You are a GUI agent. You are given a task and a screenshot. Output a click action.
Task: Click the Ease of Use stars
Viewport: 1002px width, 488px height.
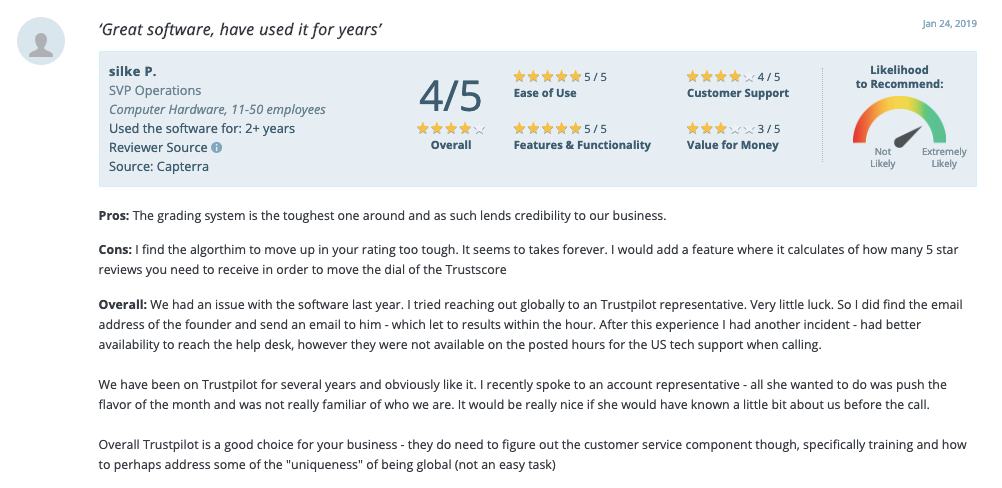(x=547, y=76)
